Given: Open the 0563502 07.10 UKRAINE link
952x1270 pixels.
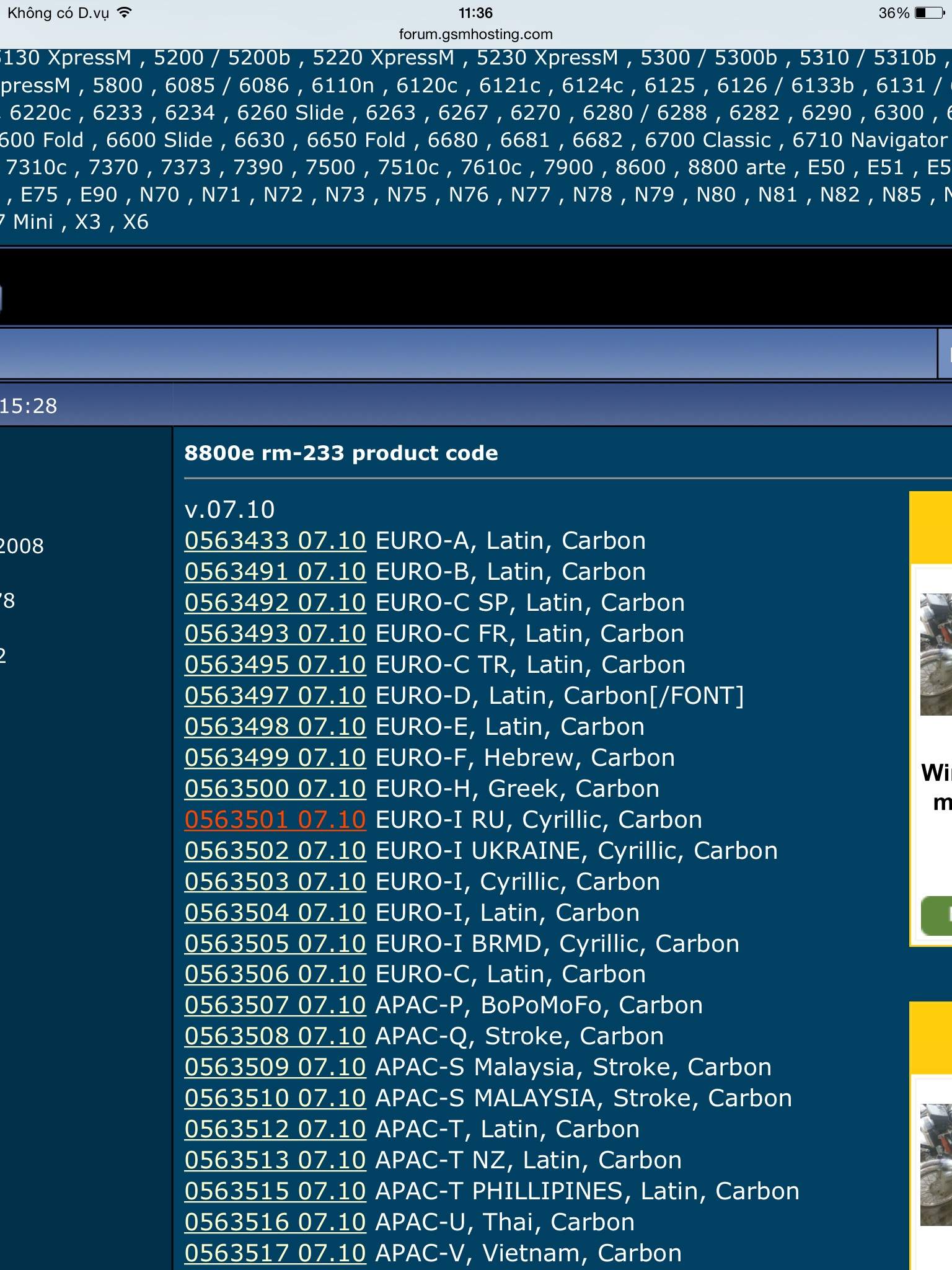Looking at the screenshot, I should pyautogui.click(x=275, y=851).
